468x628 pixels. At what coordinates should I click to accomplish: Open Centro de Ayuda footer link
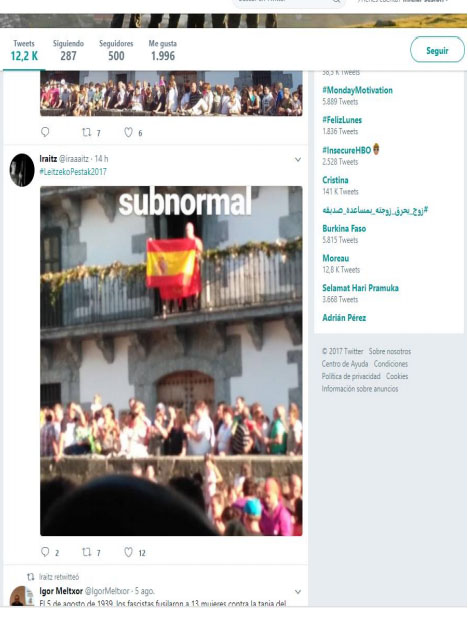[x=345, y=364]
